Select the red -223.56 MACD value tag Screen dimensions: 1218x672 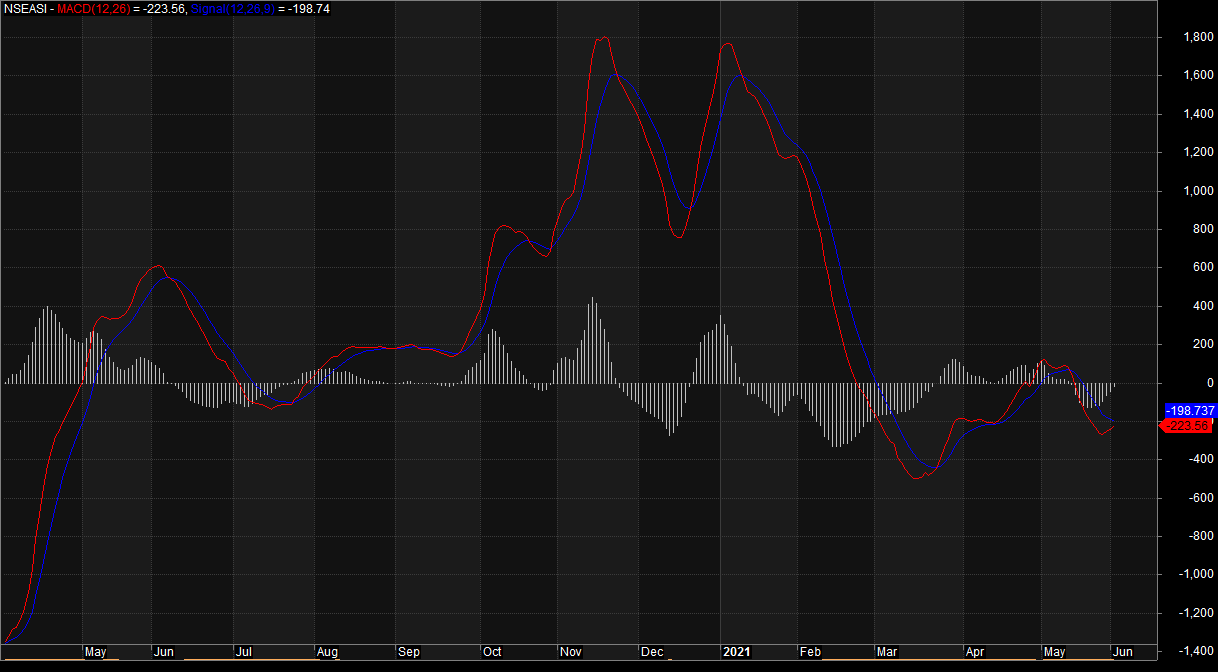(x=1187, y=426)
